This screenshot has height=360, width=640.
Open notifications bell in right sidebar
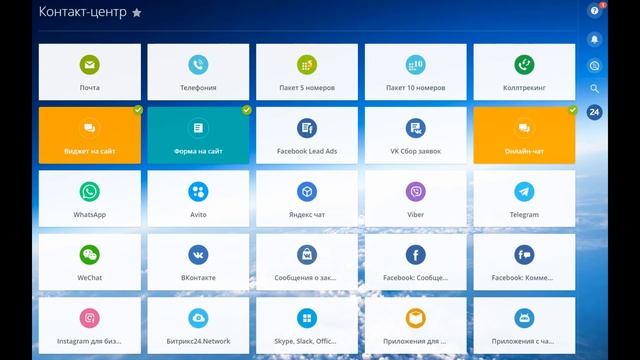594,39
